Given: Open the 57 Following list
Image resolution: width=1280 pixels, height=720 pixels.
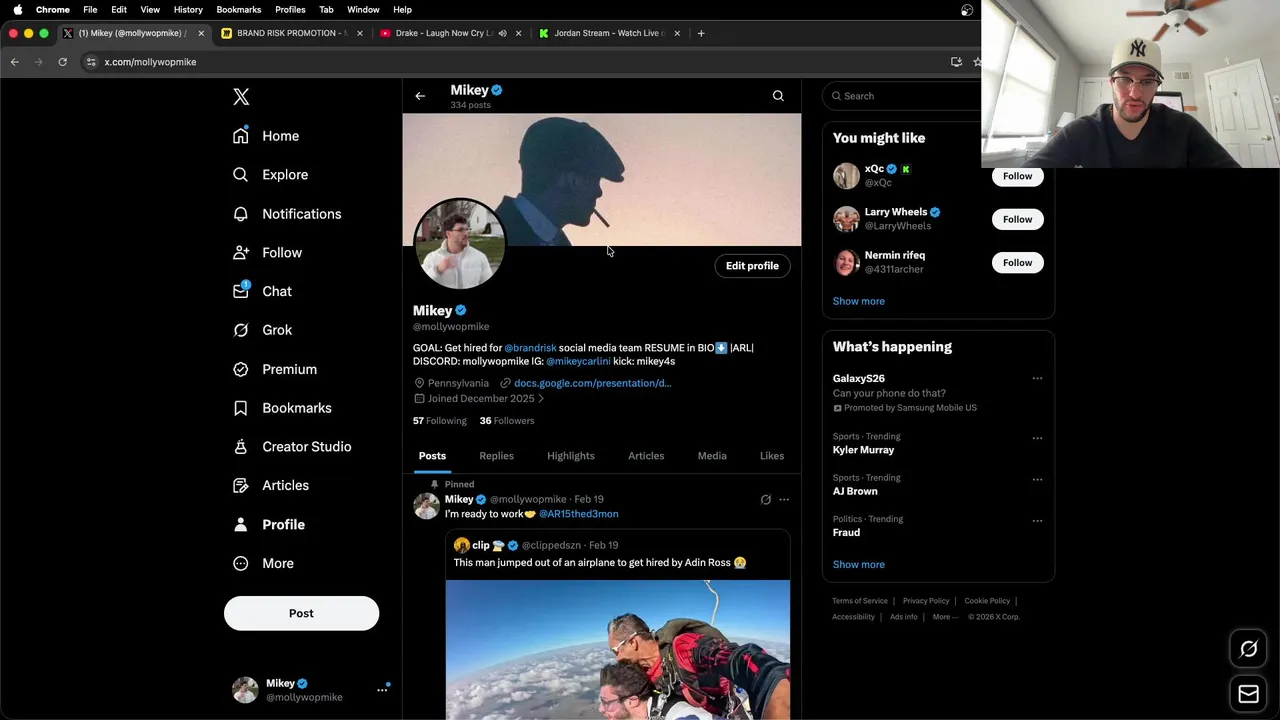Looking at the screenshot, I should coord(440,421).
